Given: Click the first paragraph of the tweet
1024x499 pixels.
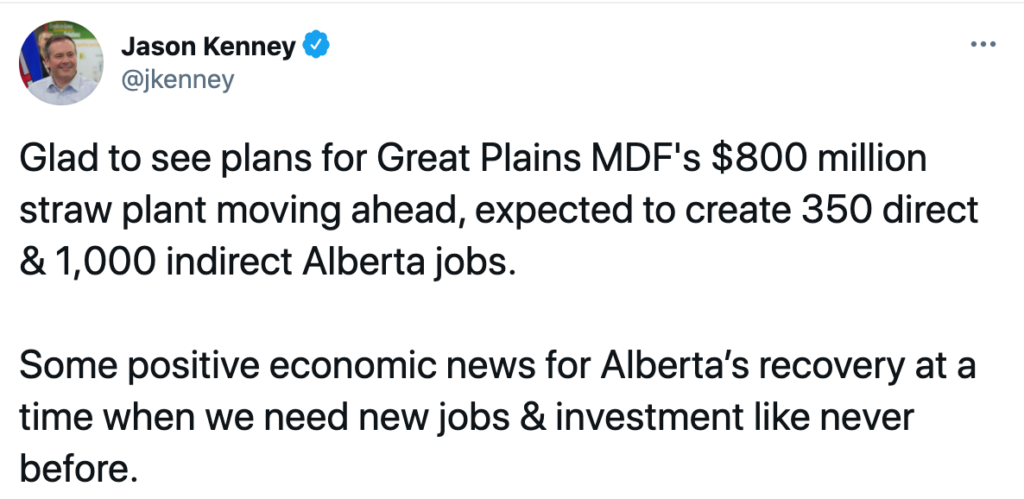Looking at the screenshot, I should (499, 210).
